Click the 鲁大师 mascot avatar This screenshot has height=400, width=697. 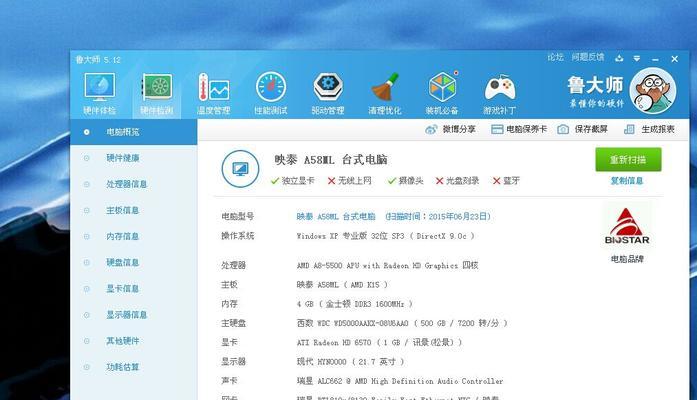pyautogui.click(x=653, y=91)
